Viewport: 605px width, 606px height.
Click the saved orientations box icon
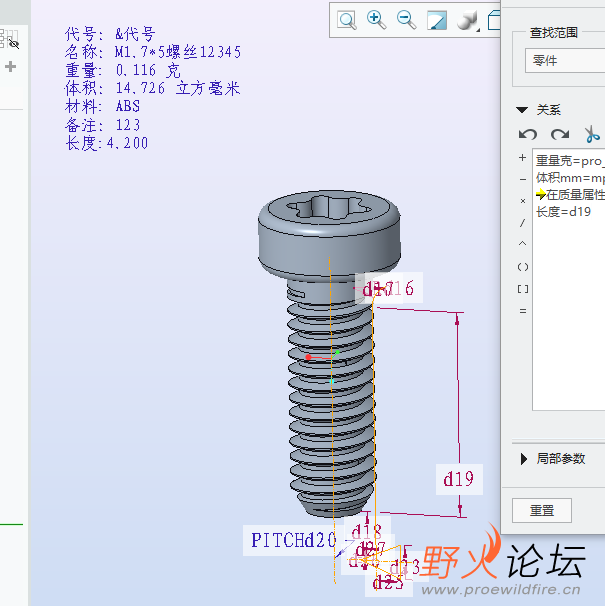click(x=494, y=20)
